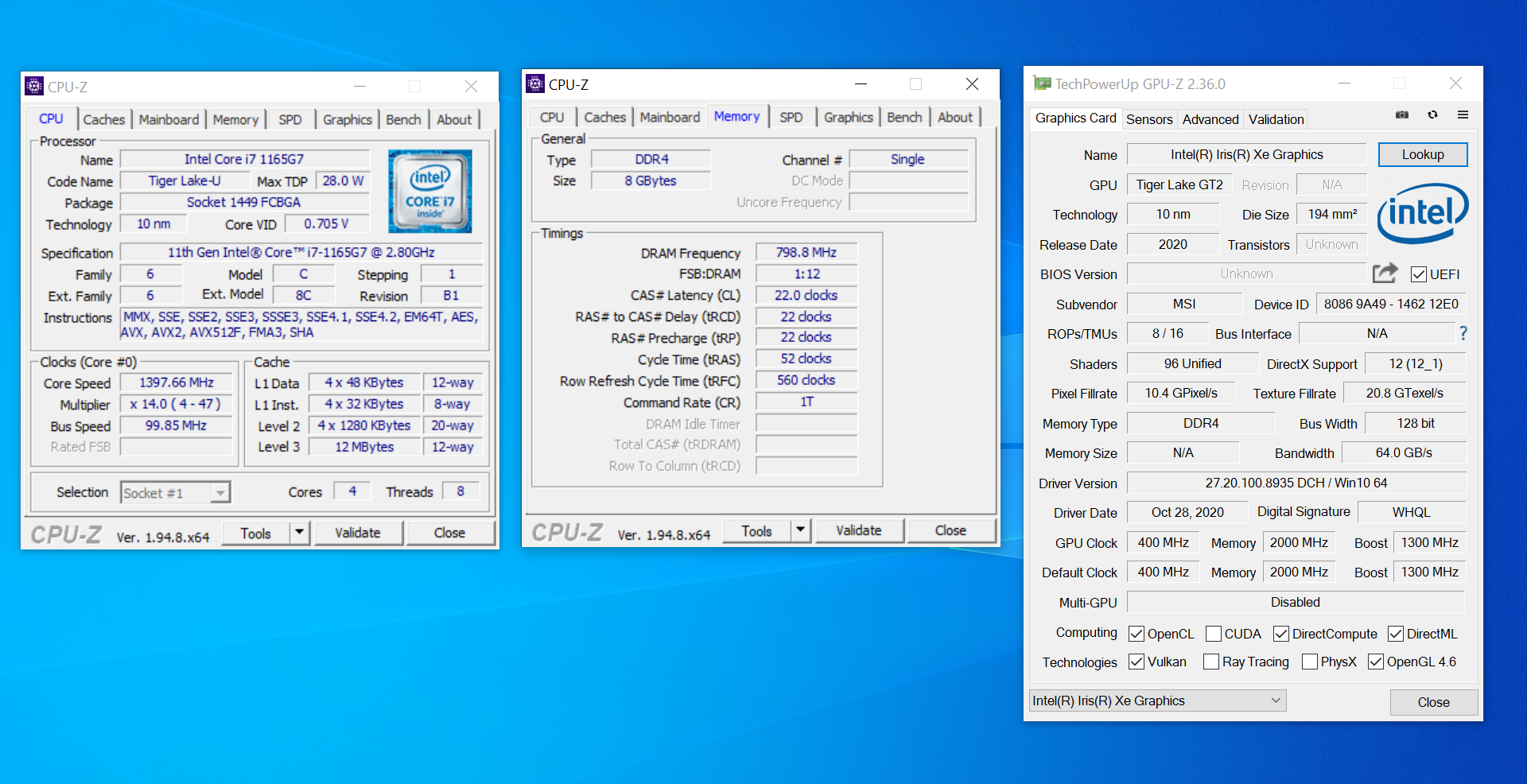
Task: Expand Tools dropdown arrow in left CPU-Z
Action: pyautogui.click(x=299, y=533)
